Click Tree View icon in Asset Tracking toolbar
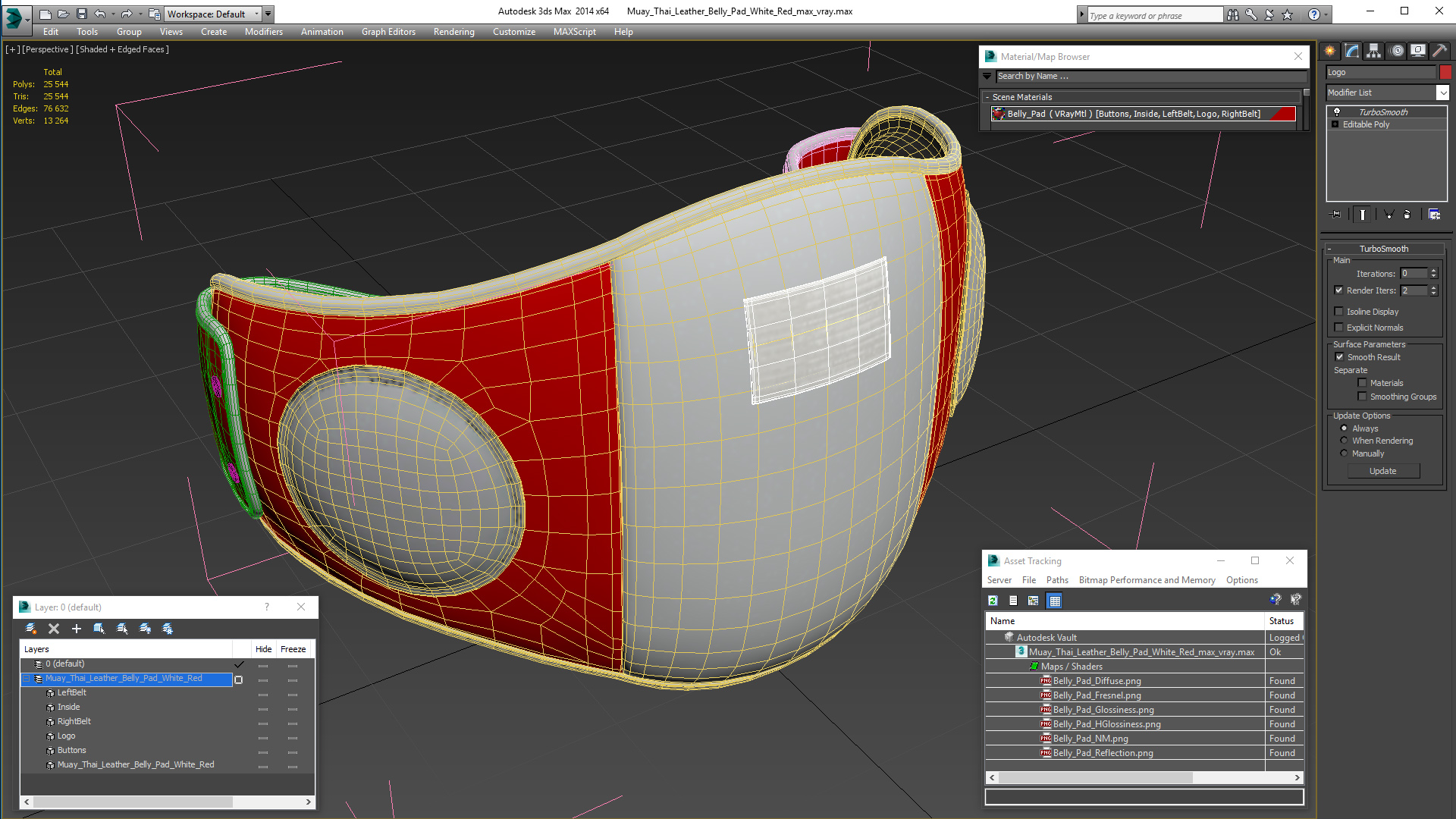 1034,601
